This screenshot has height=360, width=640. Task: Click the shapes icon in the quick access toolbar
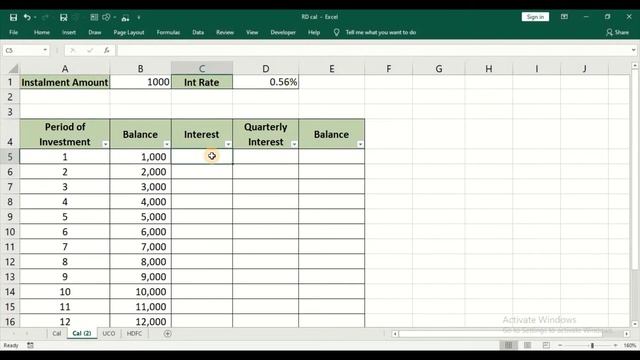(107, 17)
